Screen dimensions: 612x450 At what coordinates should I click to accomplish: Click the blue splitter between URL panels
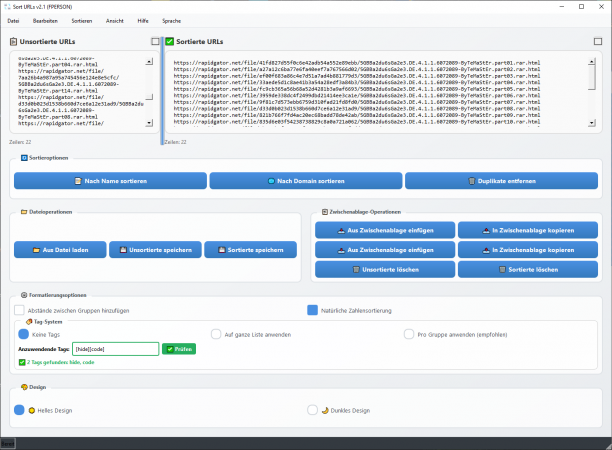pos(162,91)
